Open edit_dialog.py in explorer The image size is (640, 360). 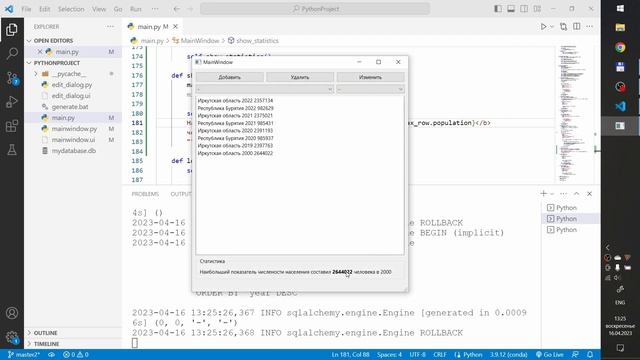pos(72,85)
